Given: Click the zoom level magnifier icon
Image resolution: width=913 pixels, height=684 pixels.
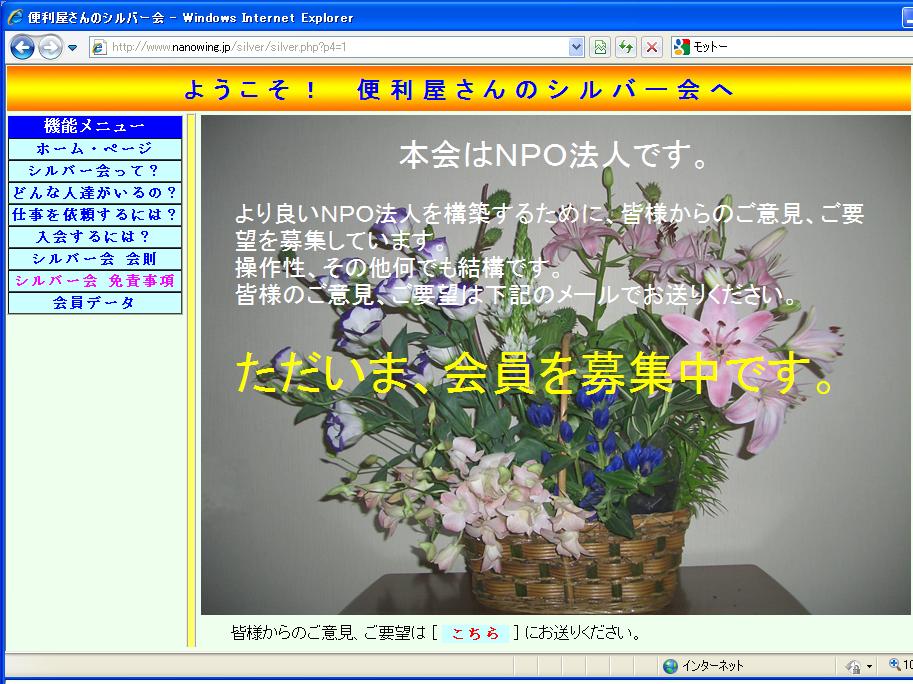Looking at the screenshot, I should pos(895,666).
